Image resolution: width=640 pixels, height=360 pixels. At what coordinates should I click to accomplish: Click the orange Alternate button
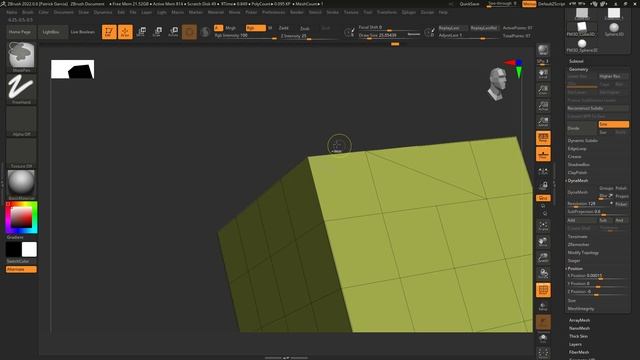pos(21,269)
